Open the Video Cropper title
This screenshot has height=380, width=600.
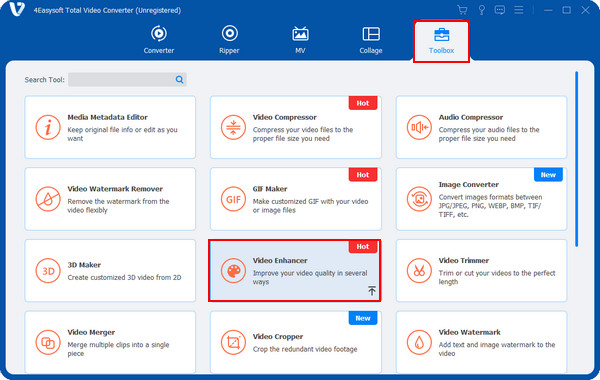pos(278,336)
